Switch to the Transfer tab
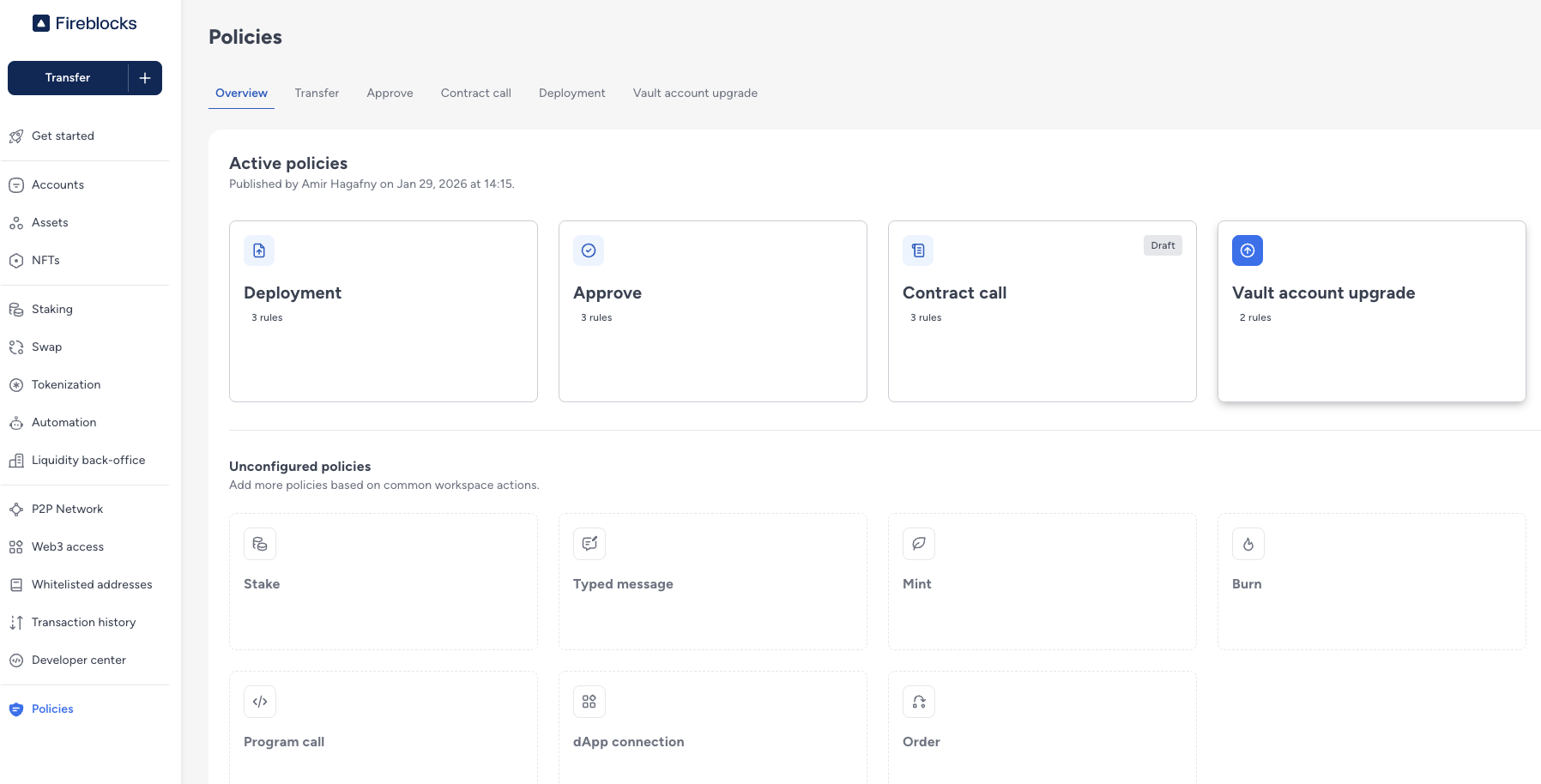This screenshot has width=1541, height=784. click(317, 93)
